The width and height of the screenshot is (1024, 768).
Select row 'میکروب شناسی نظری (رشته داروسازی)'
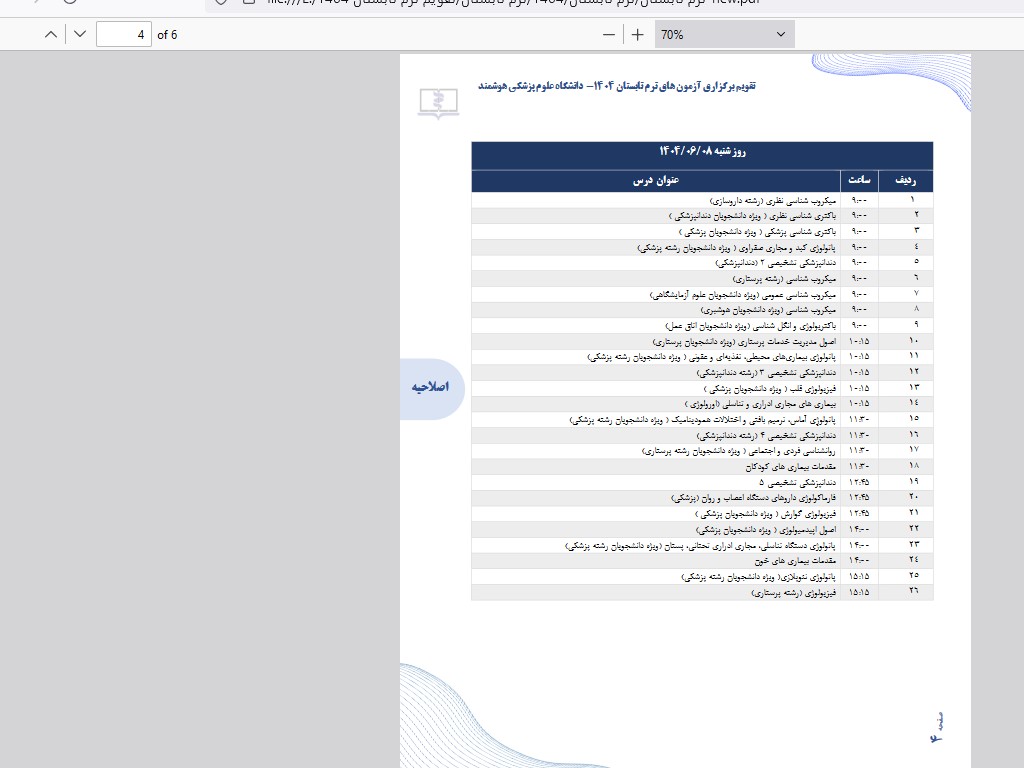pos(702,200)
